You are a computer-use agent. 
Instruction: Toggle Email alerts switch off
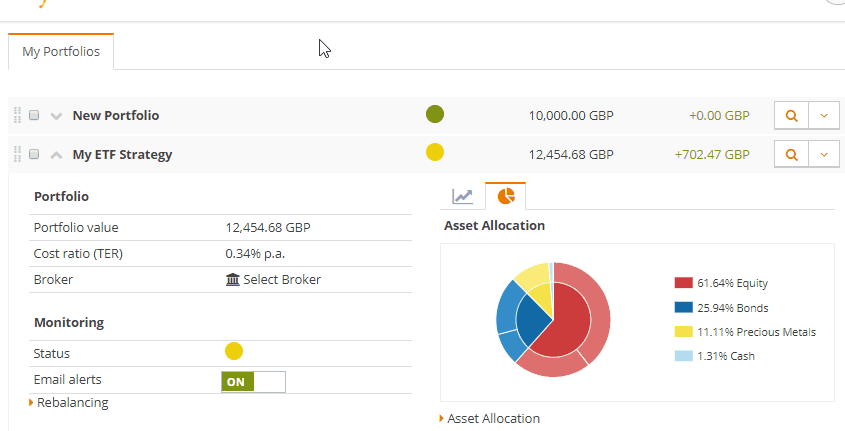253,381
